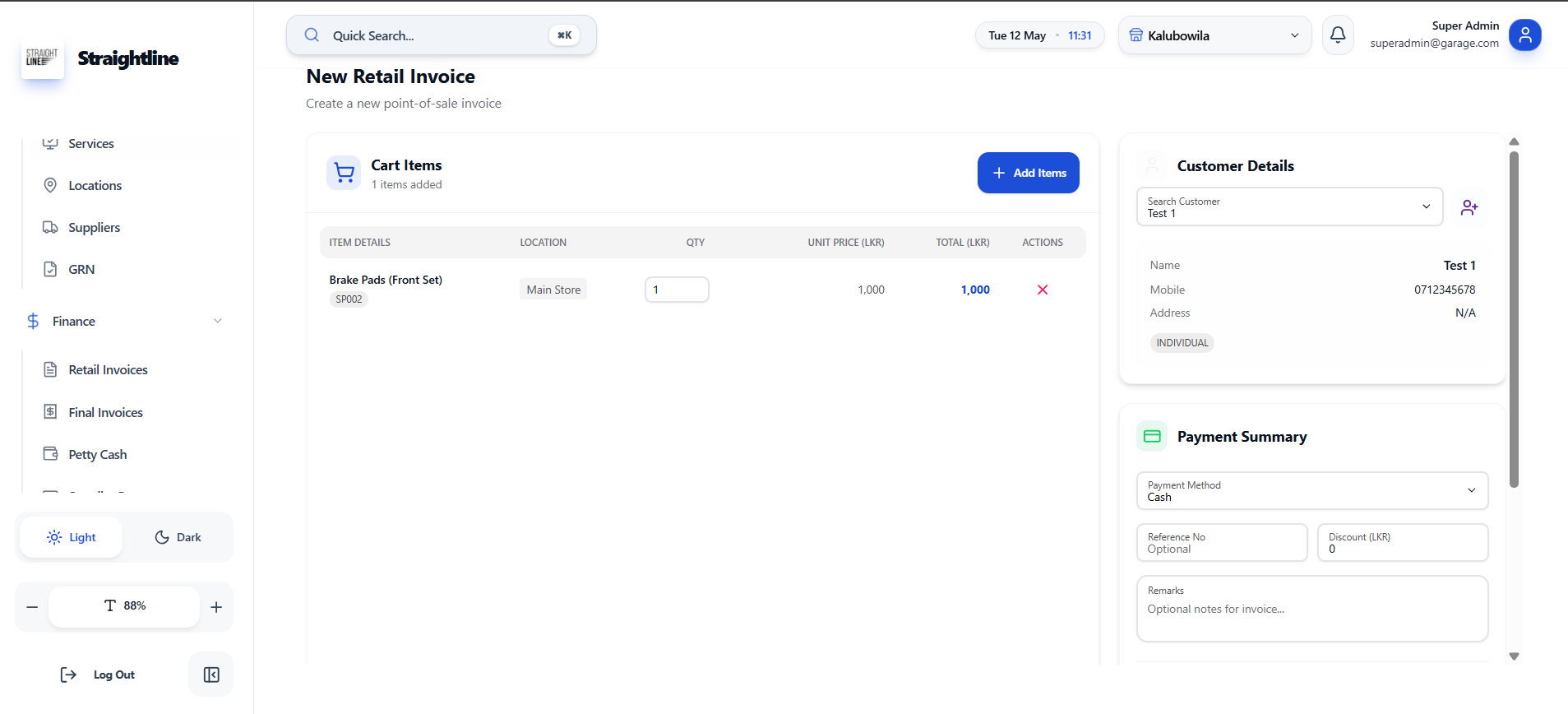This screenshot has width=1568, height=714.
Task: Collapse the sidebar panel icon
Action: pyautogui.click(x=211, y=675)
